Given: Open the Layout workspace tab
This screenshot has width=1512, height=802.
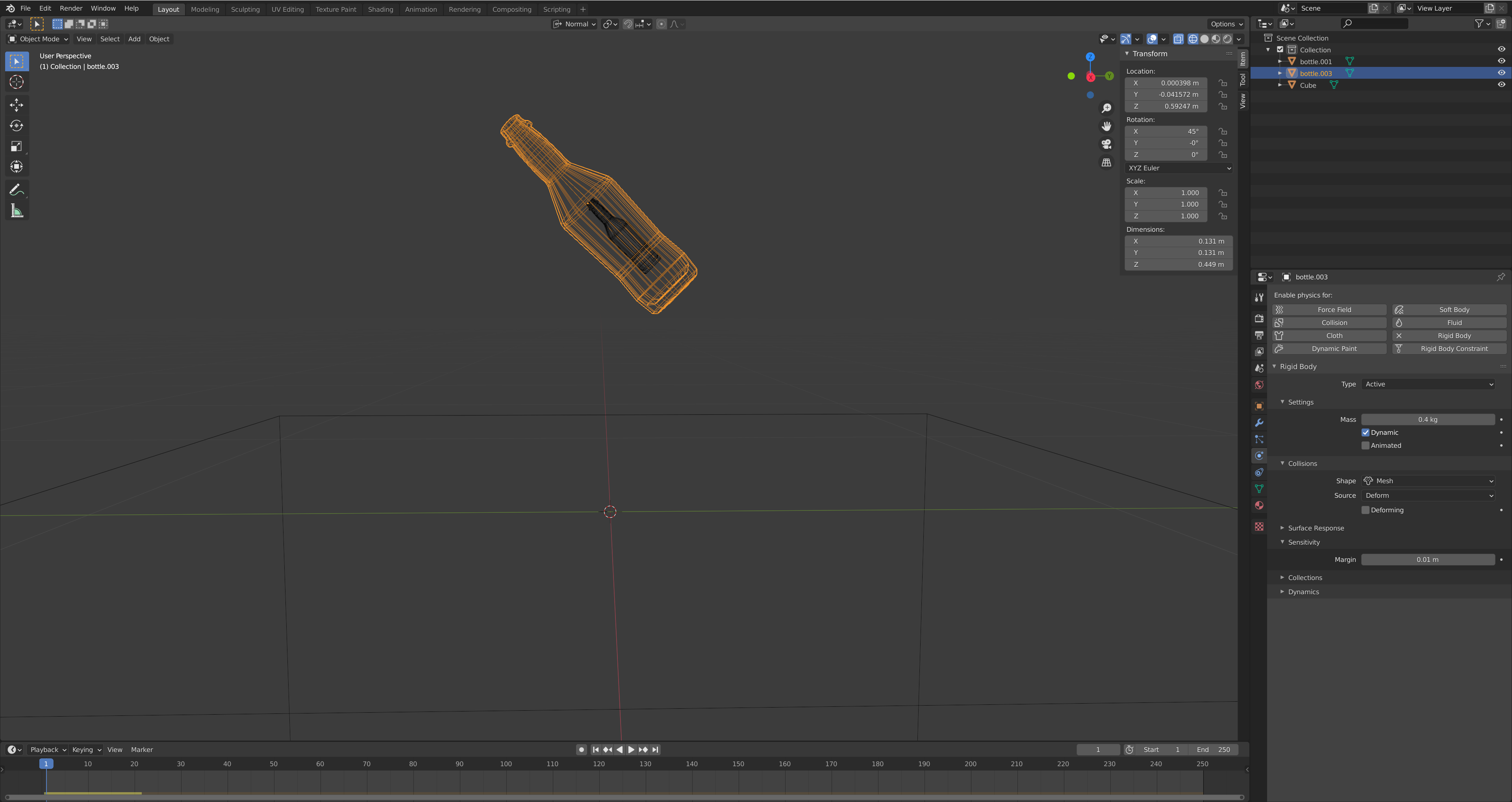Looking at the screenshot, I should click(x=167, y=9).
